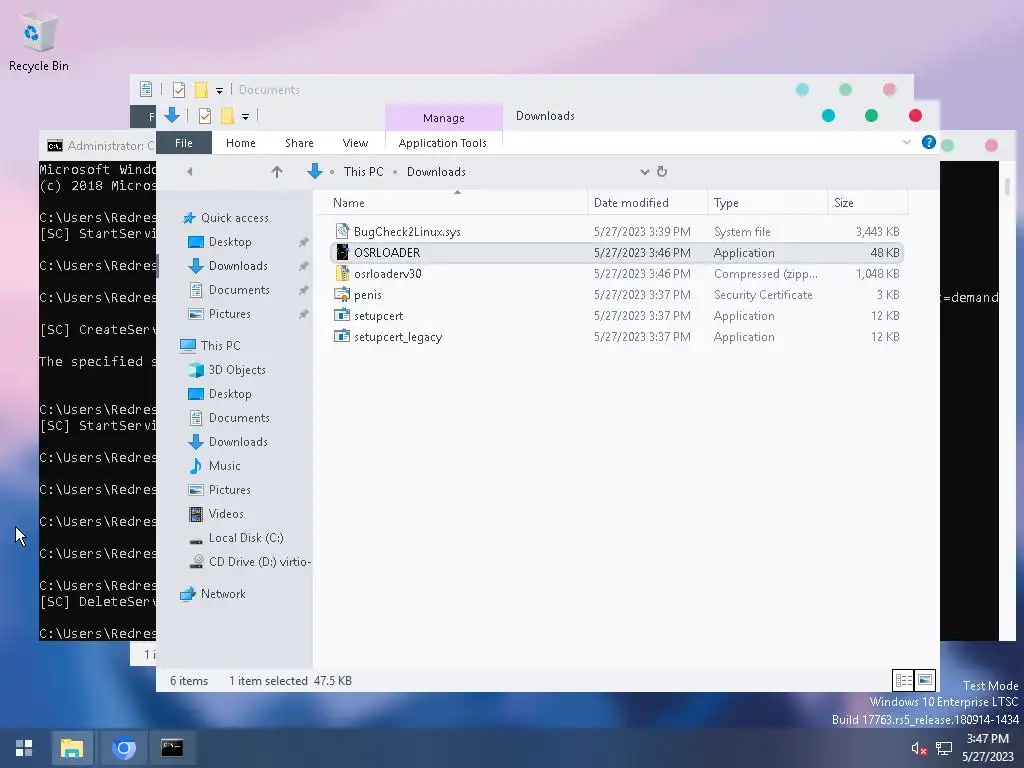Select the setupcert_legacy application icon
This screenshot has height=768, width=1024.
pos(342,336)
